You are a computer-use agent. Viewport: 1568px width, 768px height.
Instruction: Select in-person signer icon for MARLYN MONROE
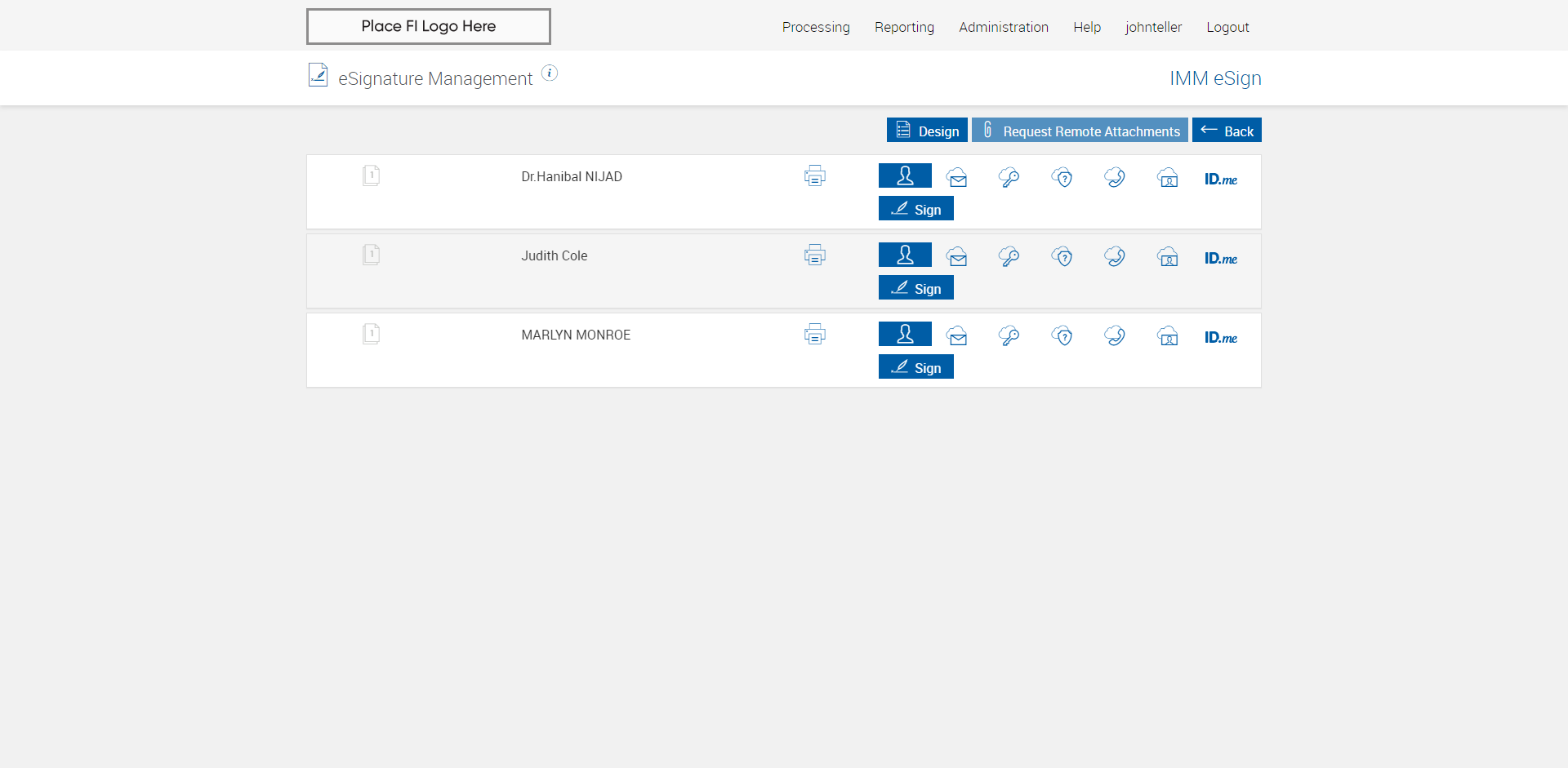click(x=905, y=334)
